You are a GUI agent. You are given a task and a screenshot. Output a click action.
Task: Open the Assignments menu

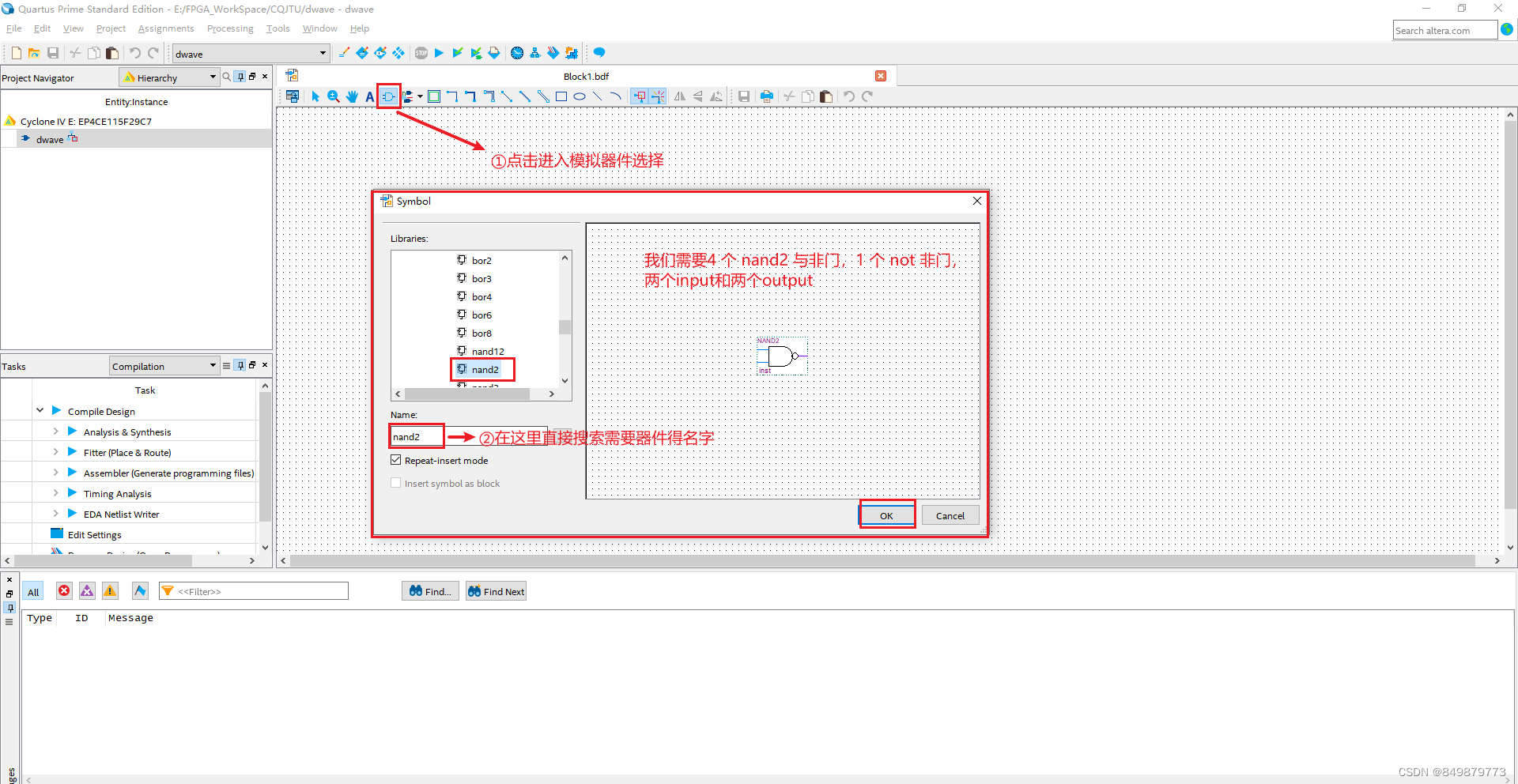pos(166,28)
